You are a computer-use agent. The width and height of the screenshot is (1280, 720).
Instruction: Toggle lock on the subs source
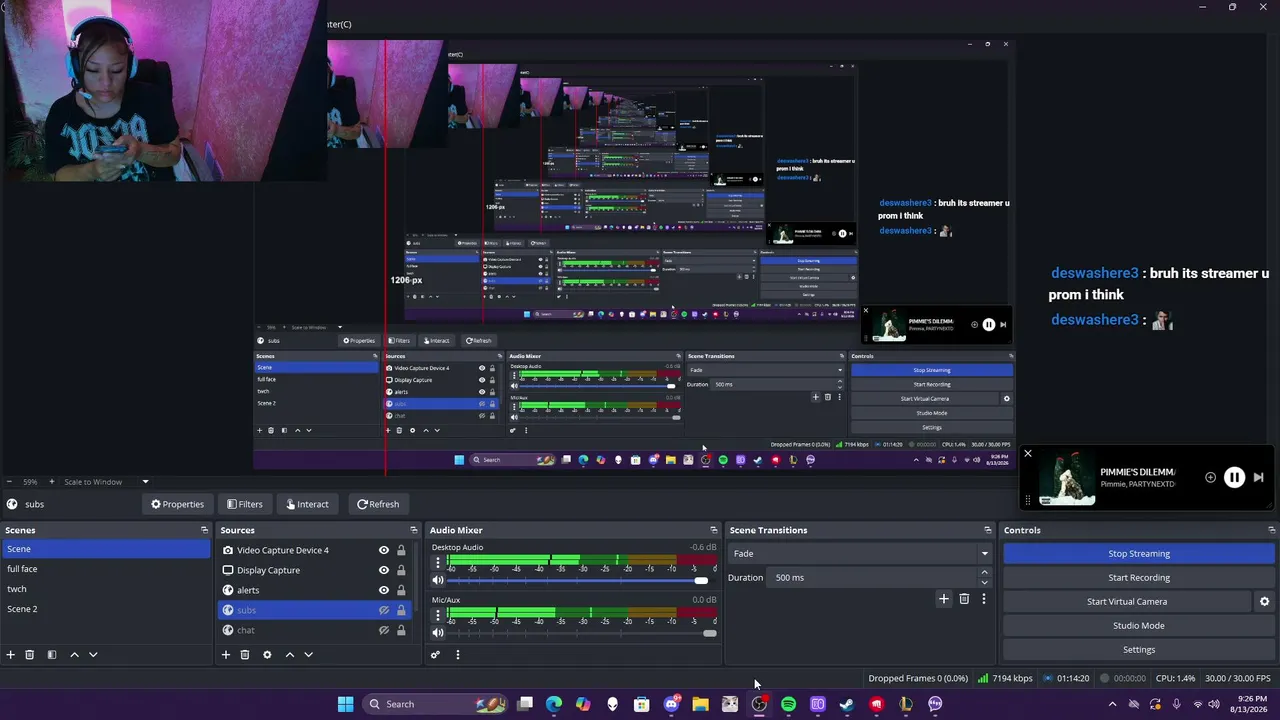(401, 610)
